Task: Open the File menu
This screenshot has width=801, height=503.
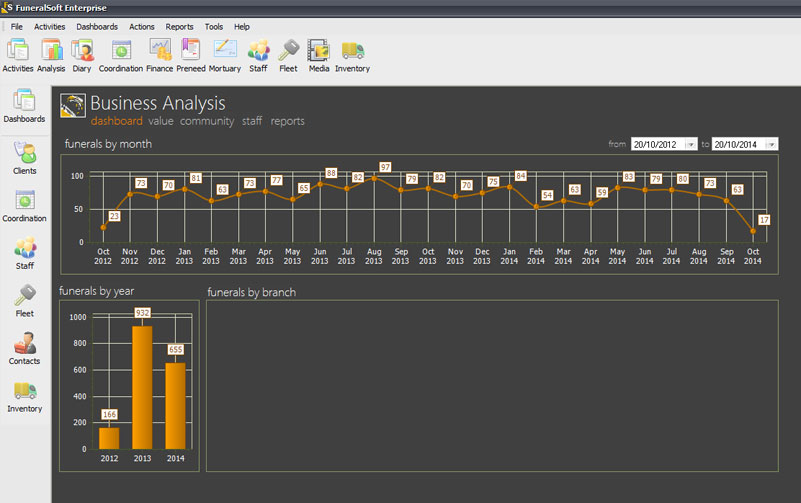Action: 17,27
